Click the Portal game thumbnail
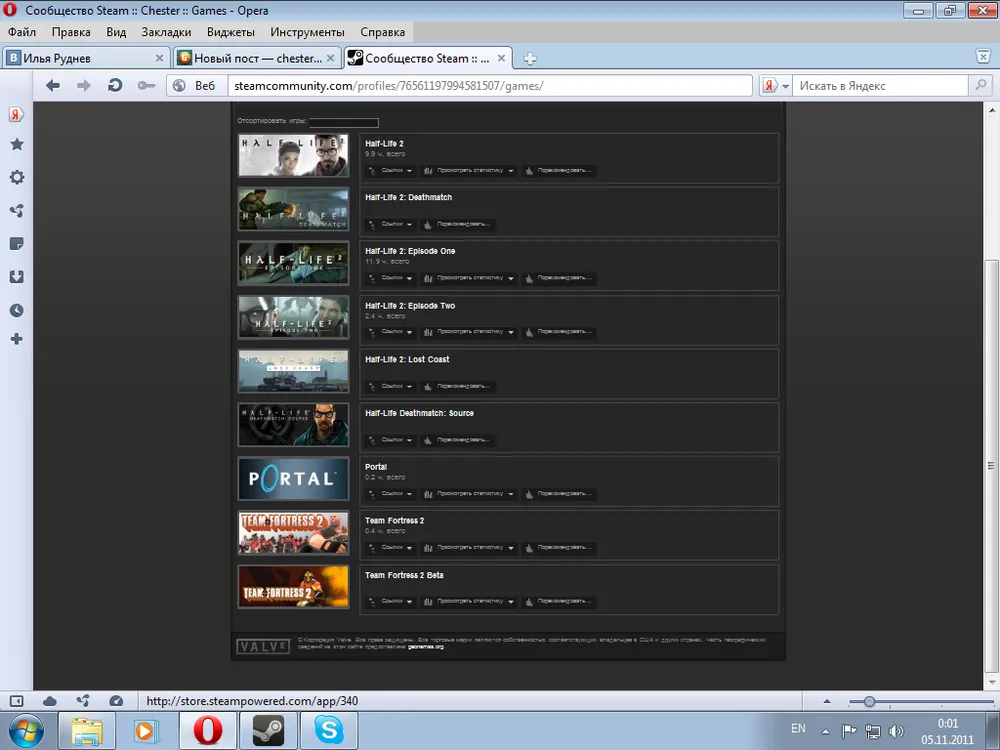1000x750 pixels. 293,479
